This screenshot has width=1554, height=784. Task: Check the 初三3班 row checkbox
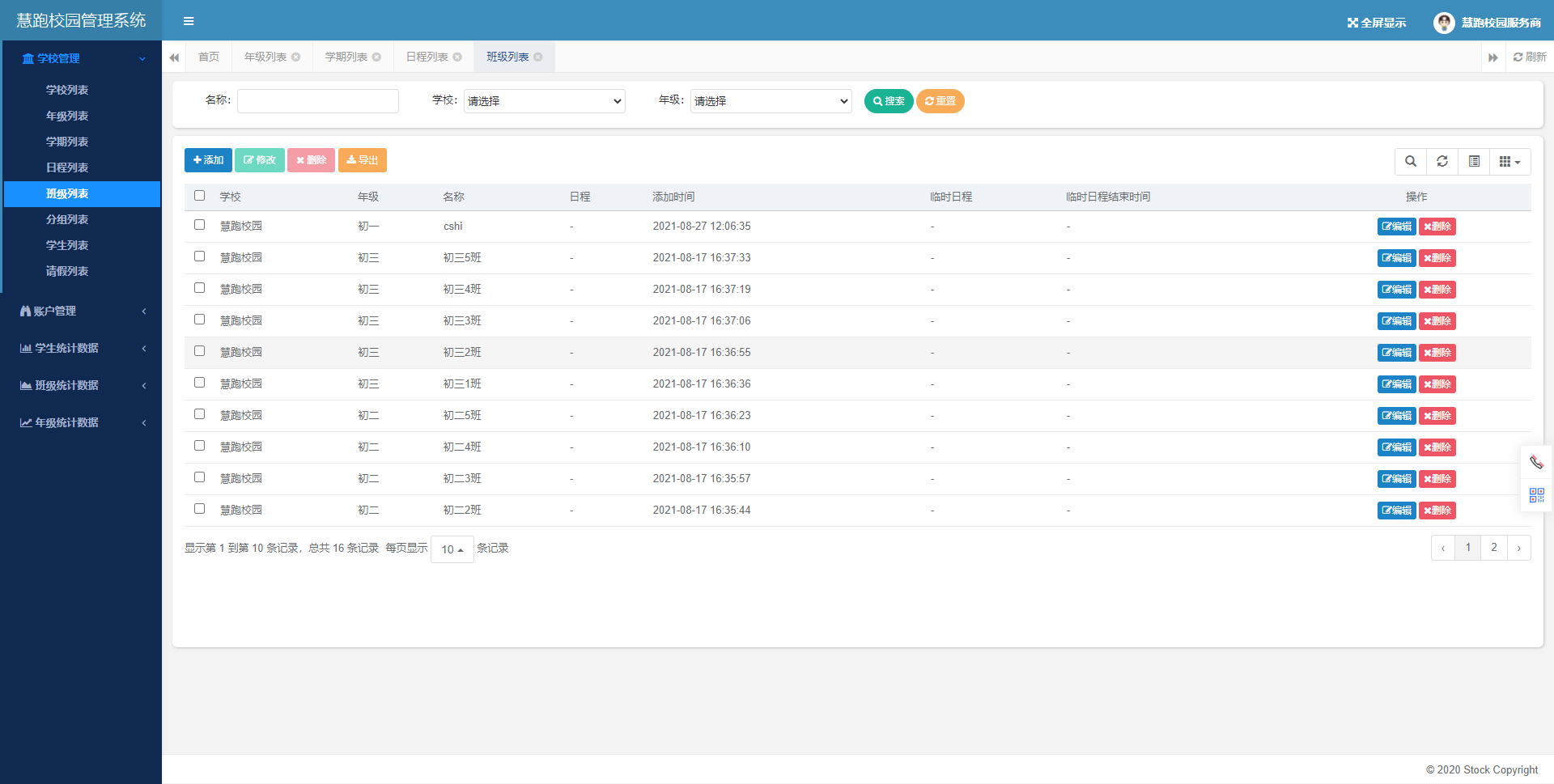[200, 320]
